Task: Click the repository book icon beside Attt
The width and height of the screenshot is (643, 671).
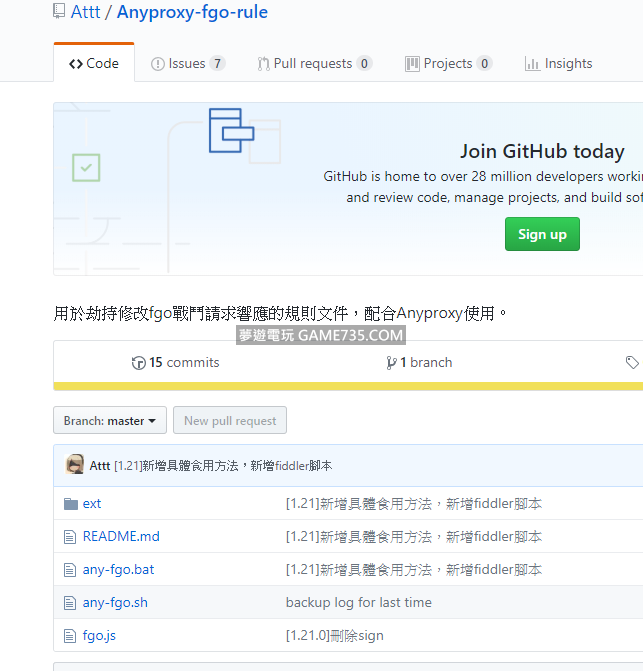Action: (59, 12)
